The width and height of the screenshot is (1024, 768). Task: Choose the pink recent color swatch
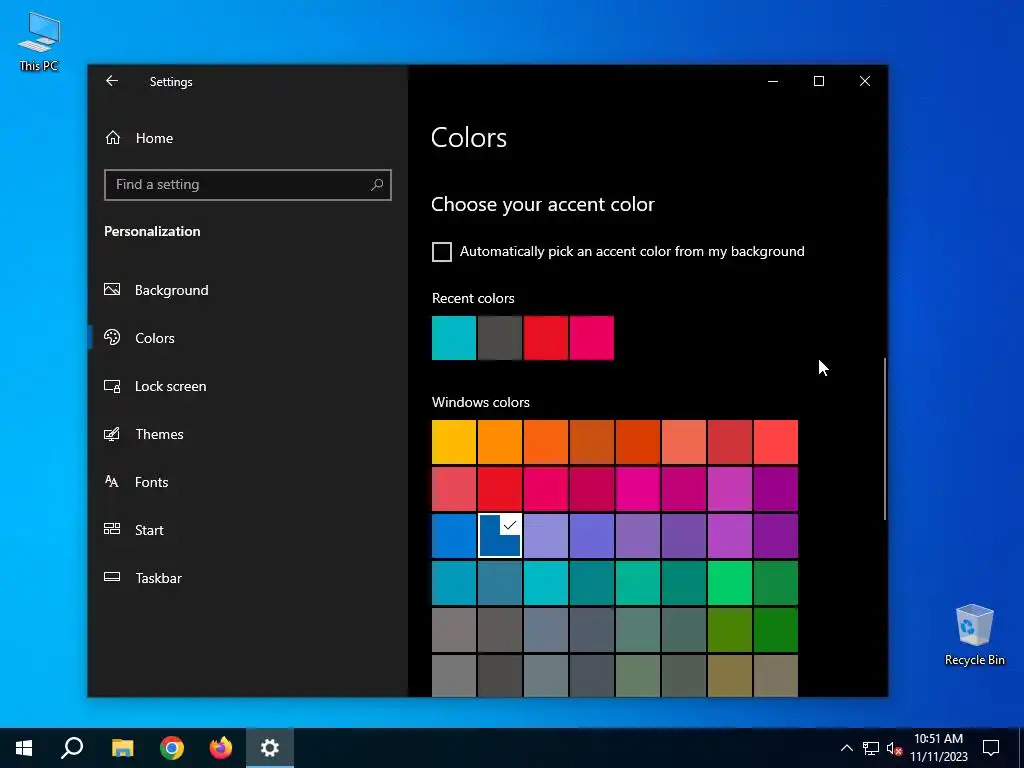coord(592,338)
